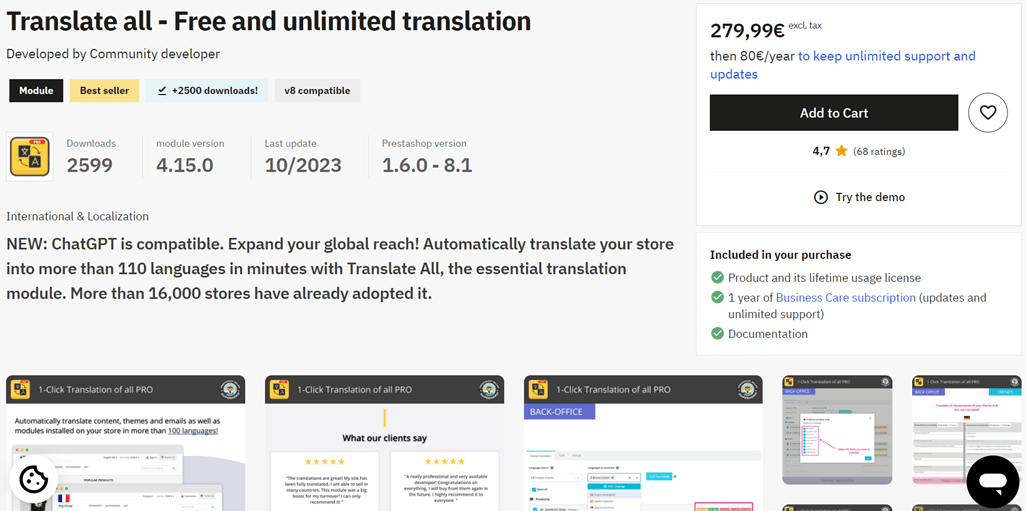Click the play icon beside Try the demo
1026x511 pixels.
pyautogui.click(x=821, y=197)
